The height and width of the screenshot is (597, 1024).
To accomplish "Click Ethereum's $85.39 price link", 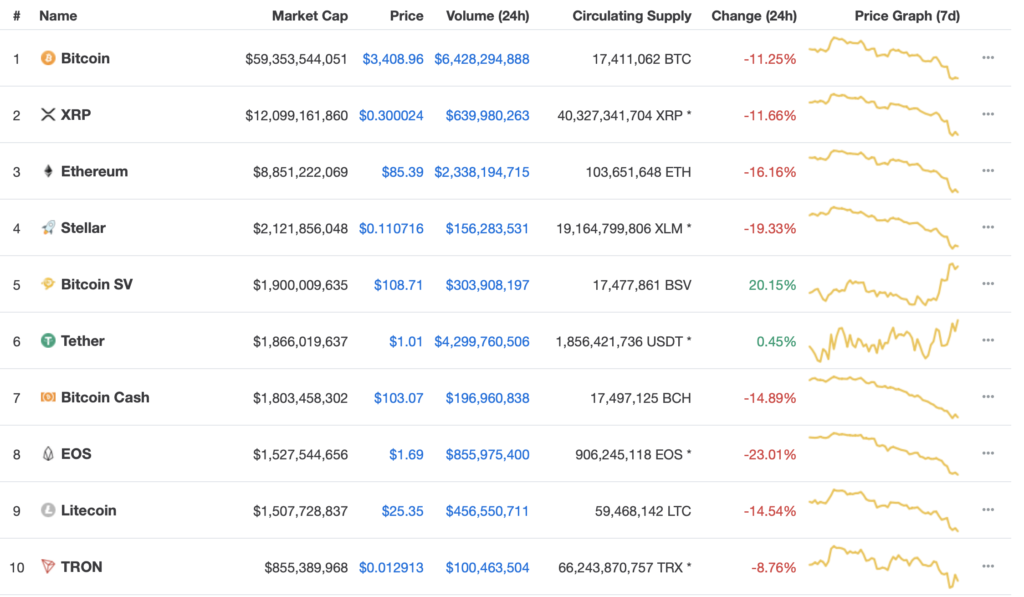I will point(402,172).
